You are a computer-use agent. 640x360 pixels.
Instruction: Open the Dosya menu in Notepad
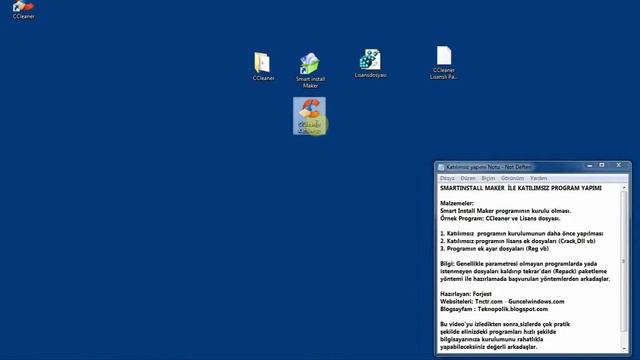(x=447, y=178)
